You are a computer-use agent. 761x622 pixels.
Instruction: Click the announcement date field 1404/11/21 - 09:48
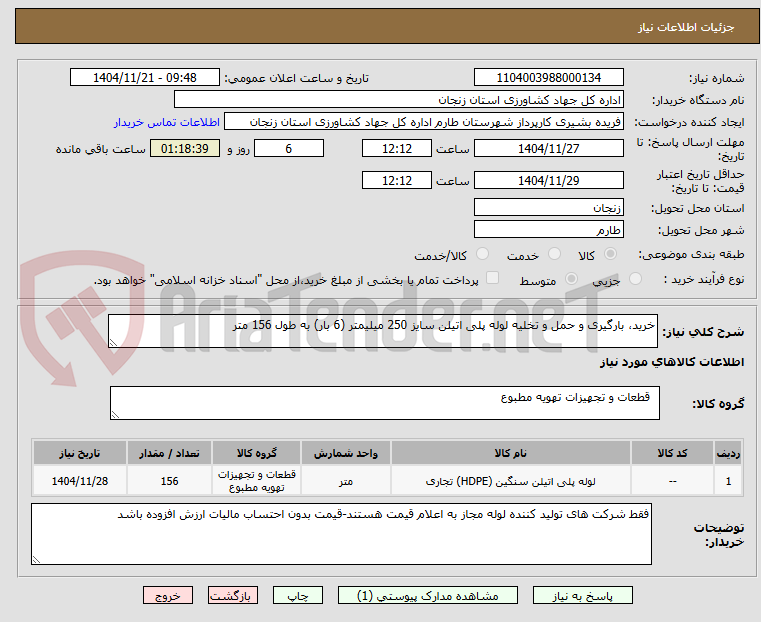click(145, 77)
